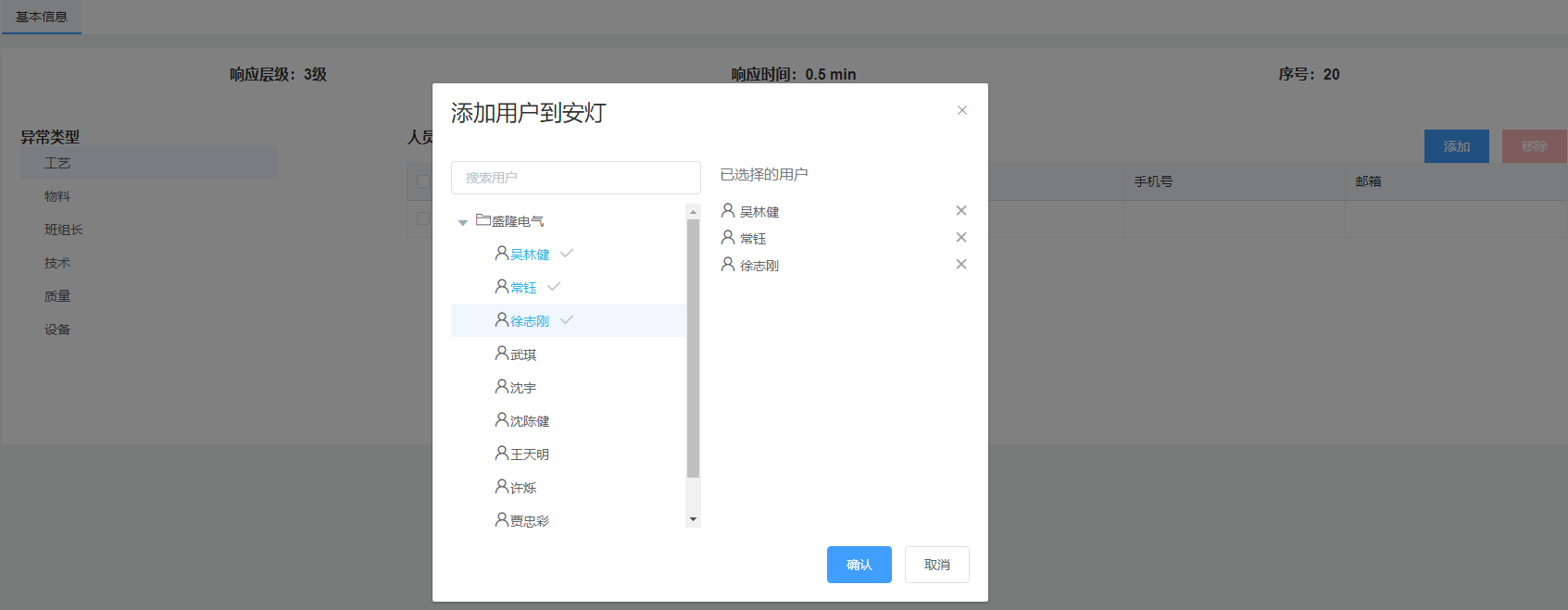Collapse the 盛隆电气 tree node
This screenshot has width=1568, height=610.
coord(463,222)
